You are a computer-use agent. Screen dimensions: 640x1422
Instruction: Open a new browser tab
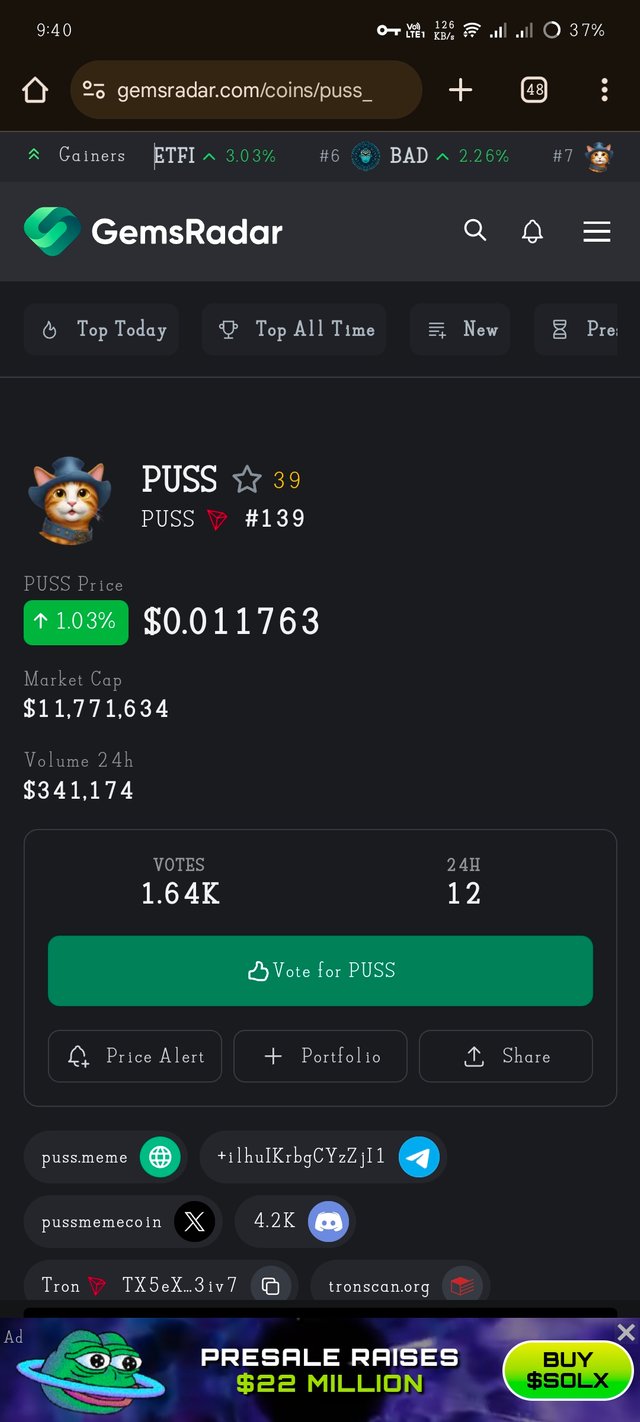460,91
